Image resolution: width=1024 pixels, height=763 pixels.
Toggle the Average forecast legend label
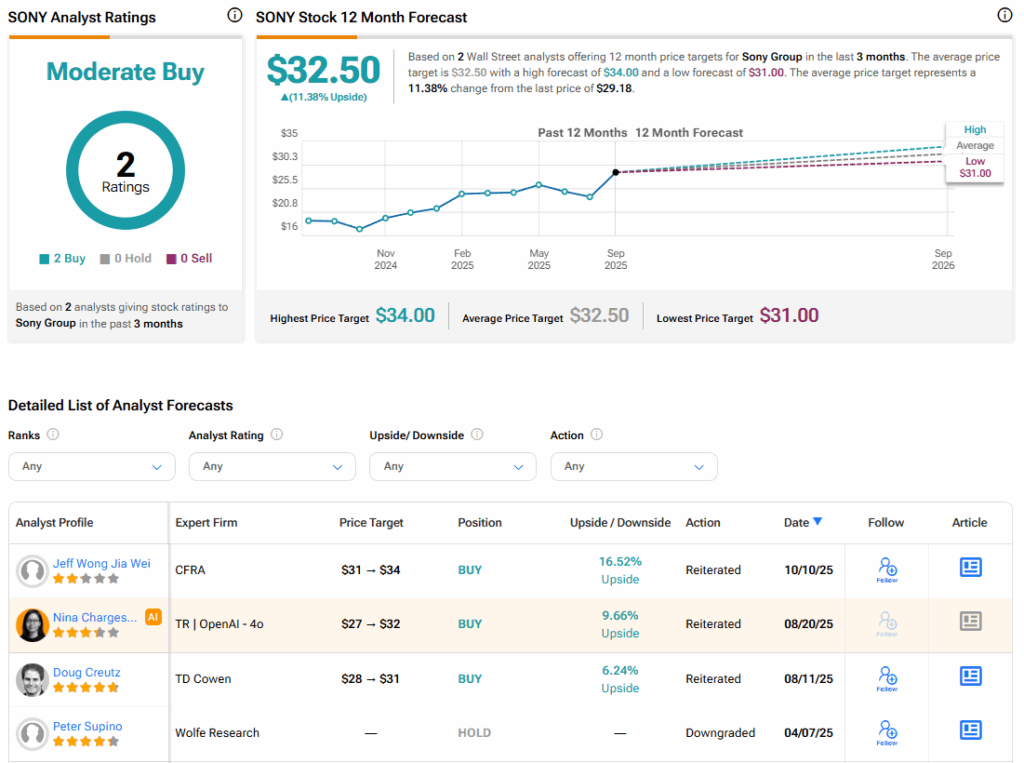pyautogui.click(x=974, y=146)
